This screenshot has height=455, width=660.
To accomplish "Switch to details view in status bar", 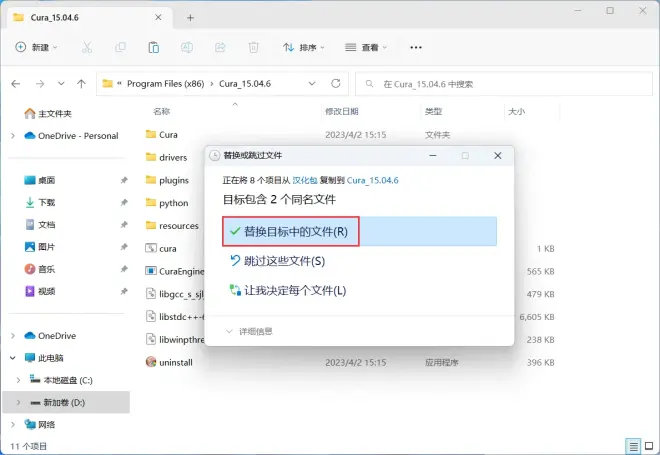I will [x=633, y=446].
